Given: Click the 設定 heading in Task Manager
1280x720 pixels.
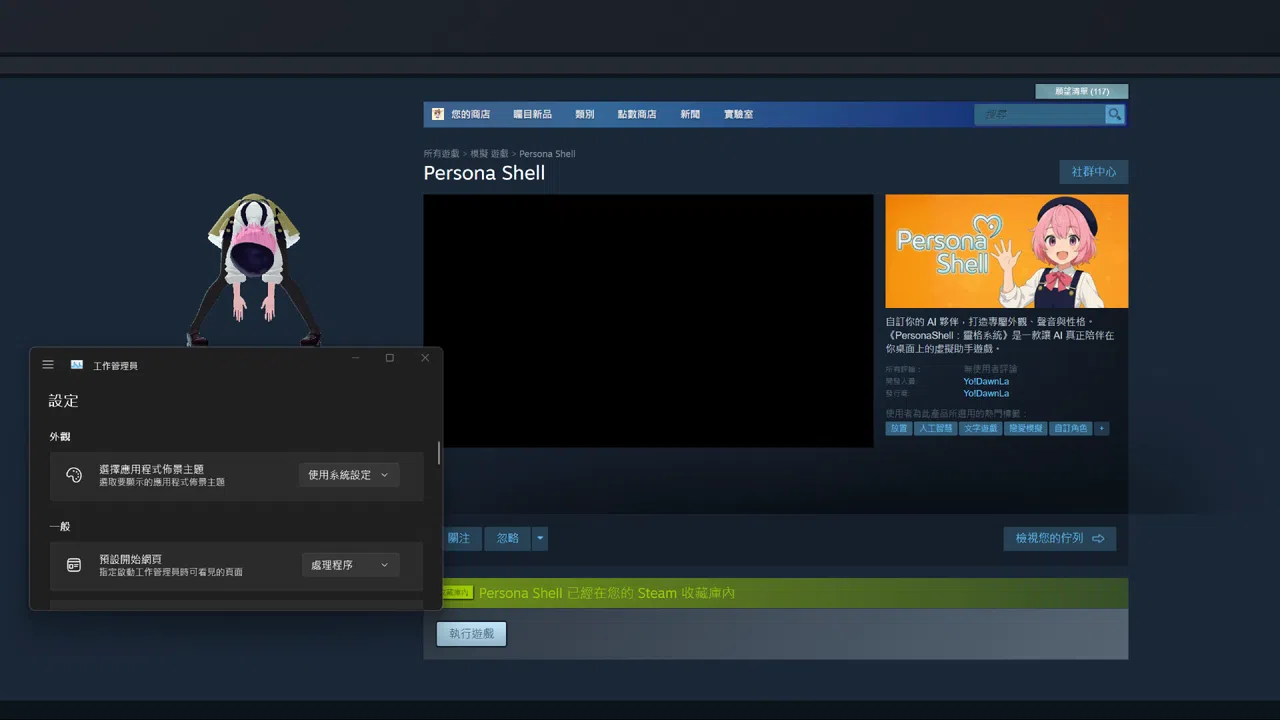Looking at the screenshot, I should click(x=63, y=401).
